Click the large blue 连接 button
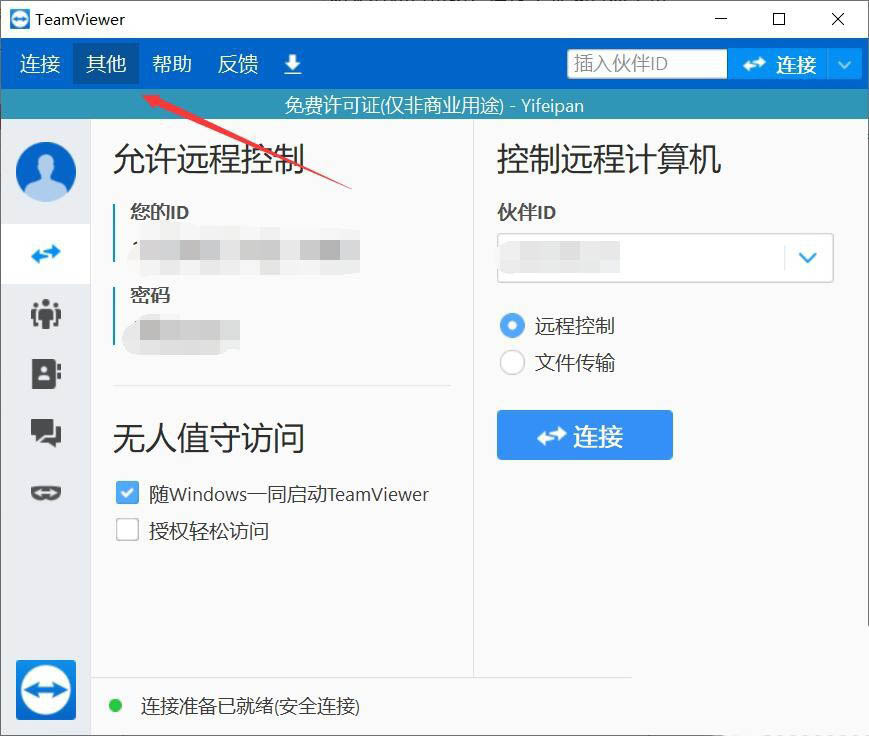The width and height of the screenshot is (869, 736). coord(585,435)
